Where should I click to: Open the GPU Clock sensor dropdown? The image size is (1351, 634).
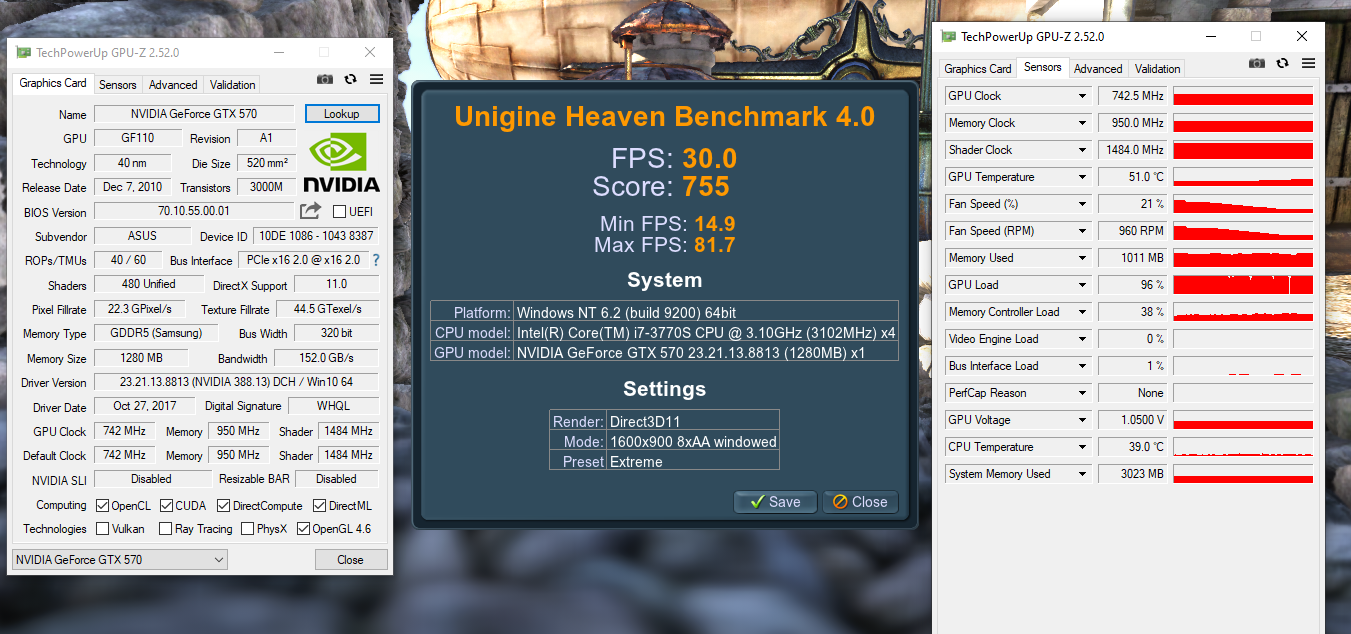pyautogui.click(x=1082, y=96)
